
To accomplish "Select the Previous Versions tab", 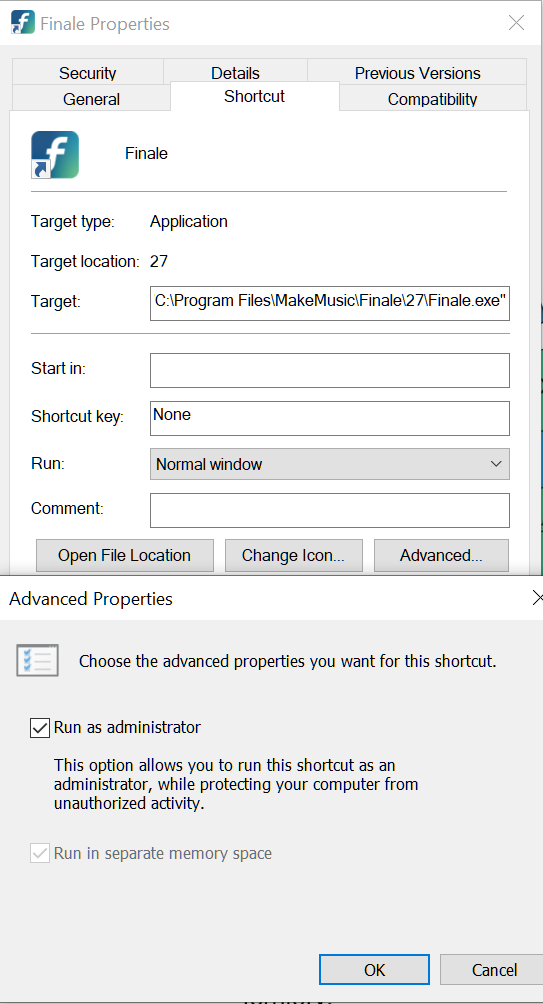I will tap(417, 72).
